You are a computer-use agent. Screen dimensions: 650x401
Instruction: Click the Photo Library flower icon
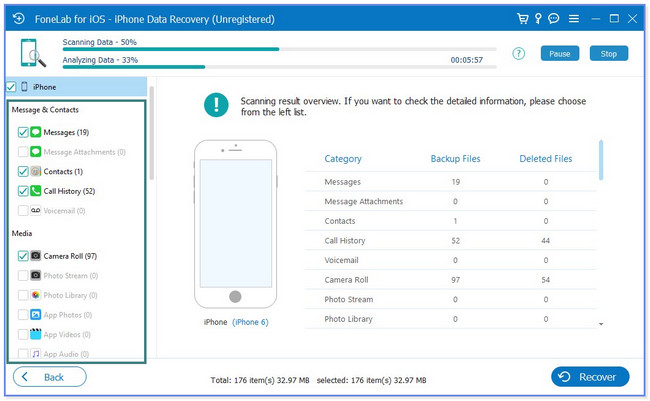click(36, 295)
